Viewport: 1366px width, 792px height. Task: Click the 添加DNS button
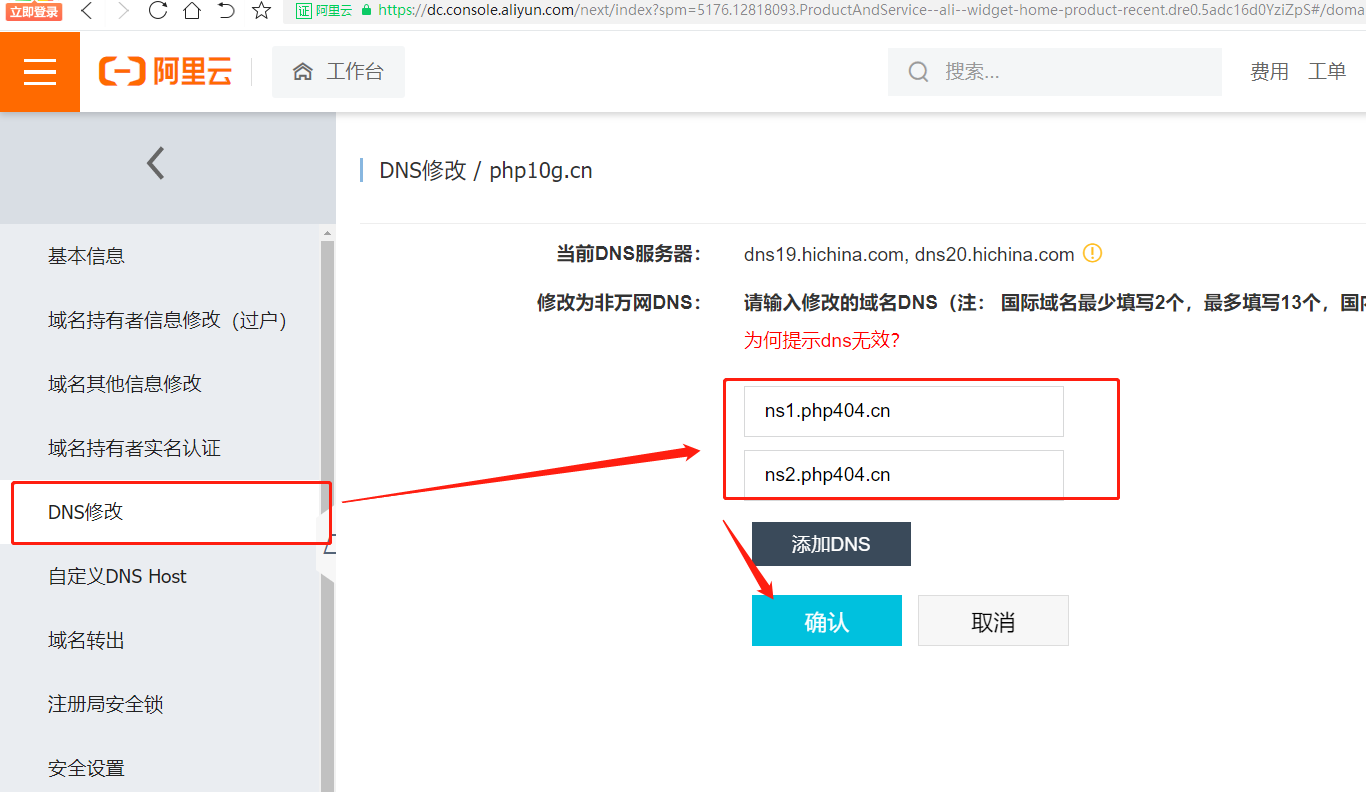tap(831, 544)
